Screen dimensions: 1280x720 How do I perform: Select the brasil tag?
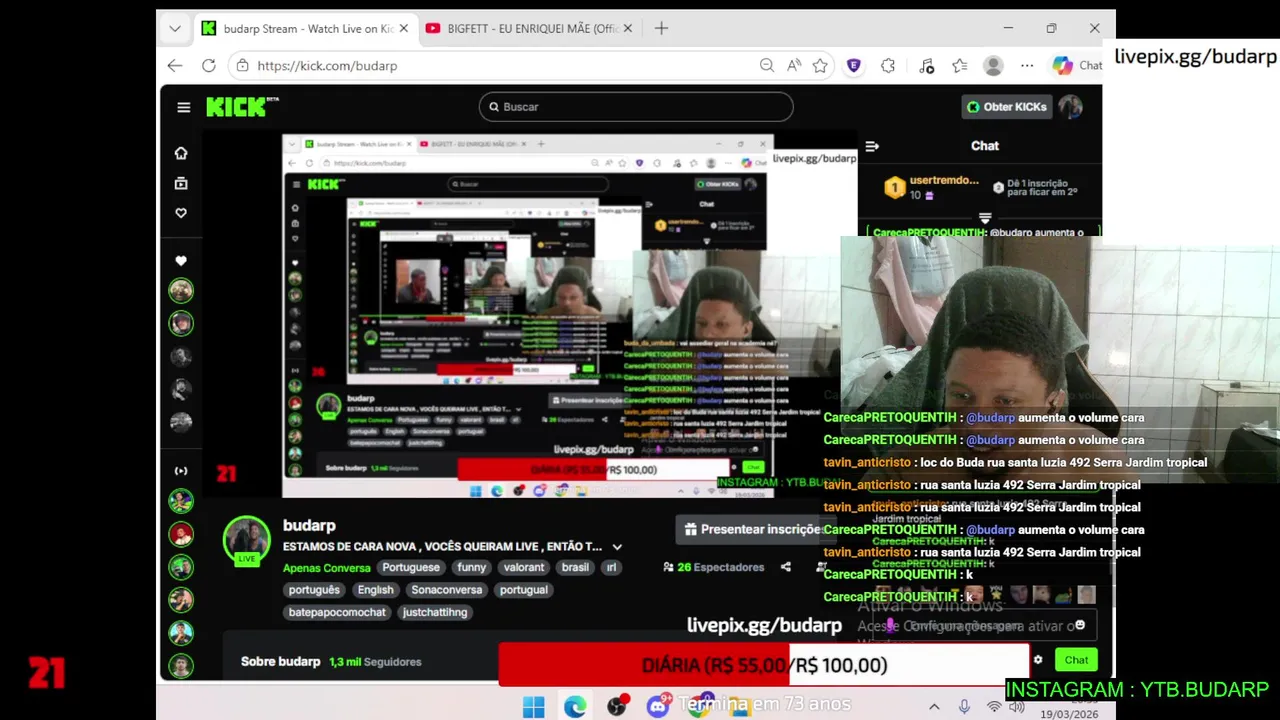[576, 567]
